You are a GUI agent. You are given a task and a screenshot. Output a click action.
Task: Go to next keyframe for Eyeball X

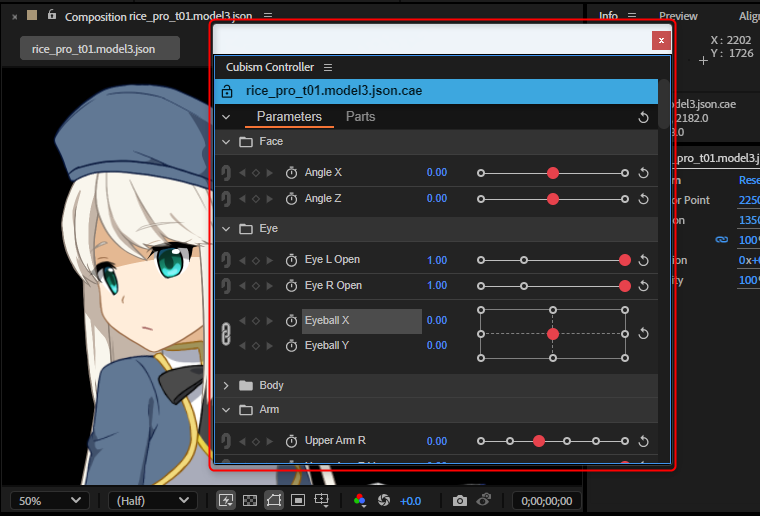point(269,321)
